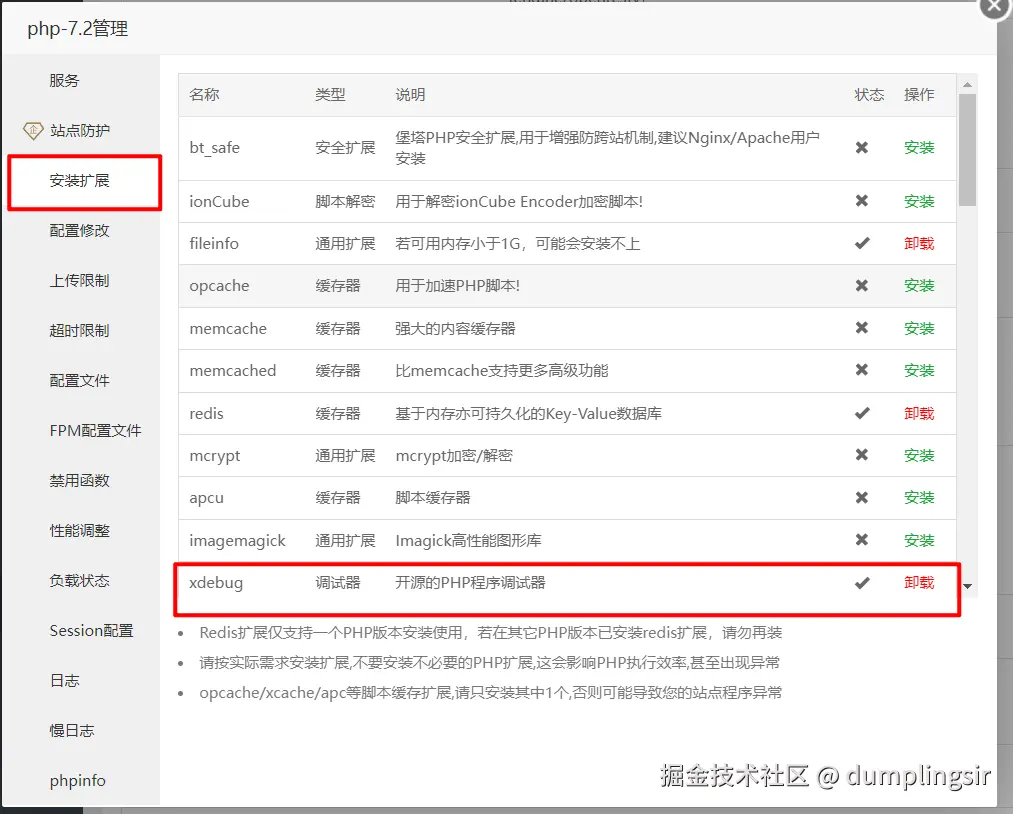
Task: Install the imagemagick extension
Action: [x=919, y=540]
